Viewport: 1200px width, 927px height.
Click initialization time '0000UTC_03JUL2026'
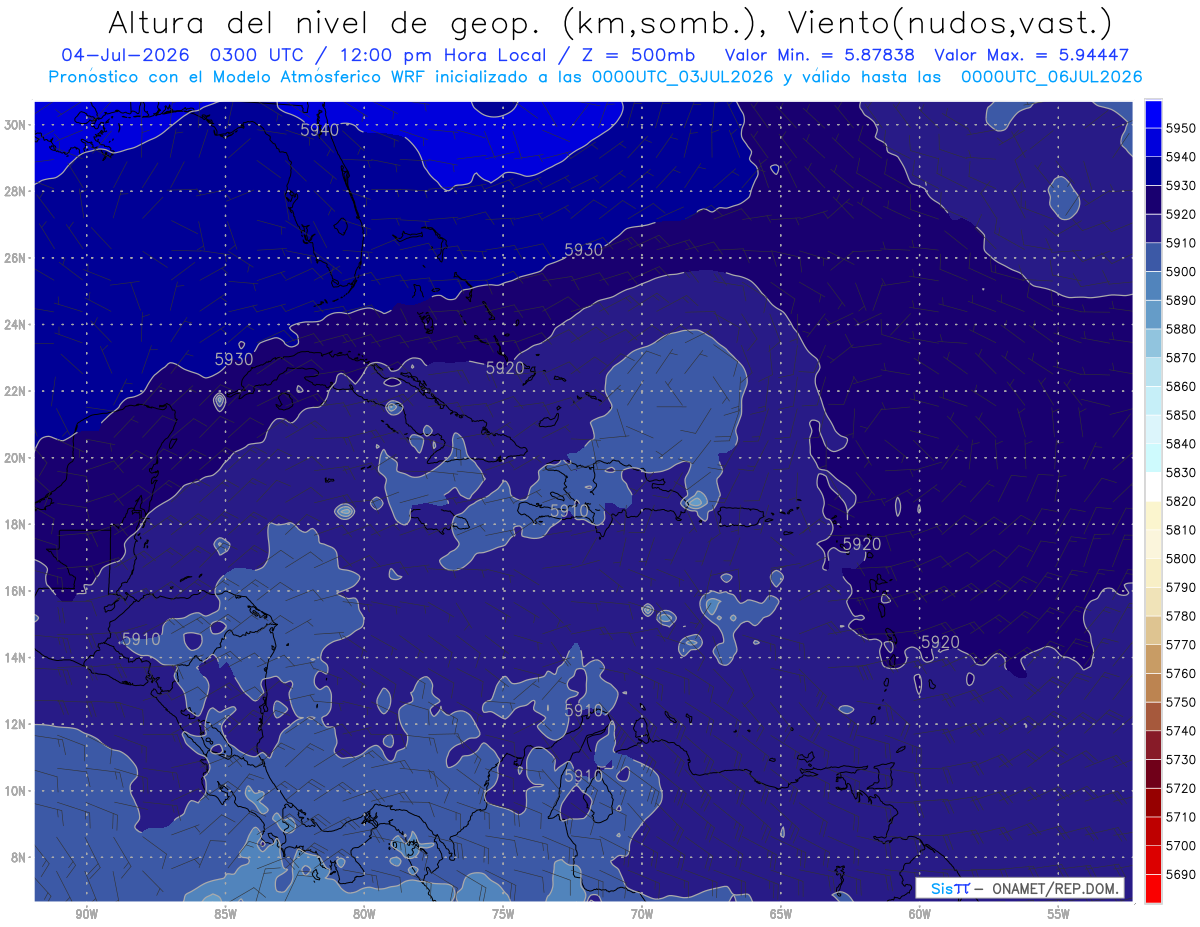[680, 77]
